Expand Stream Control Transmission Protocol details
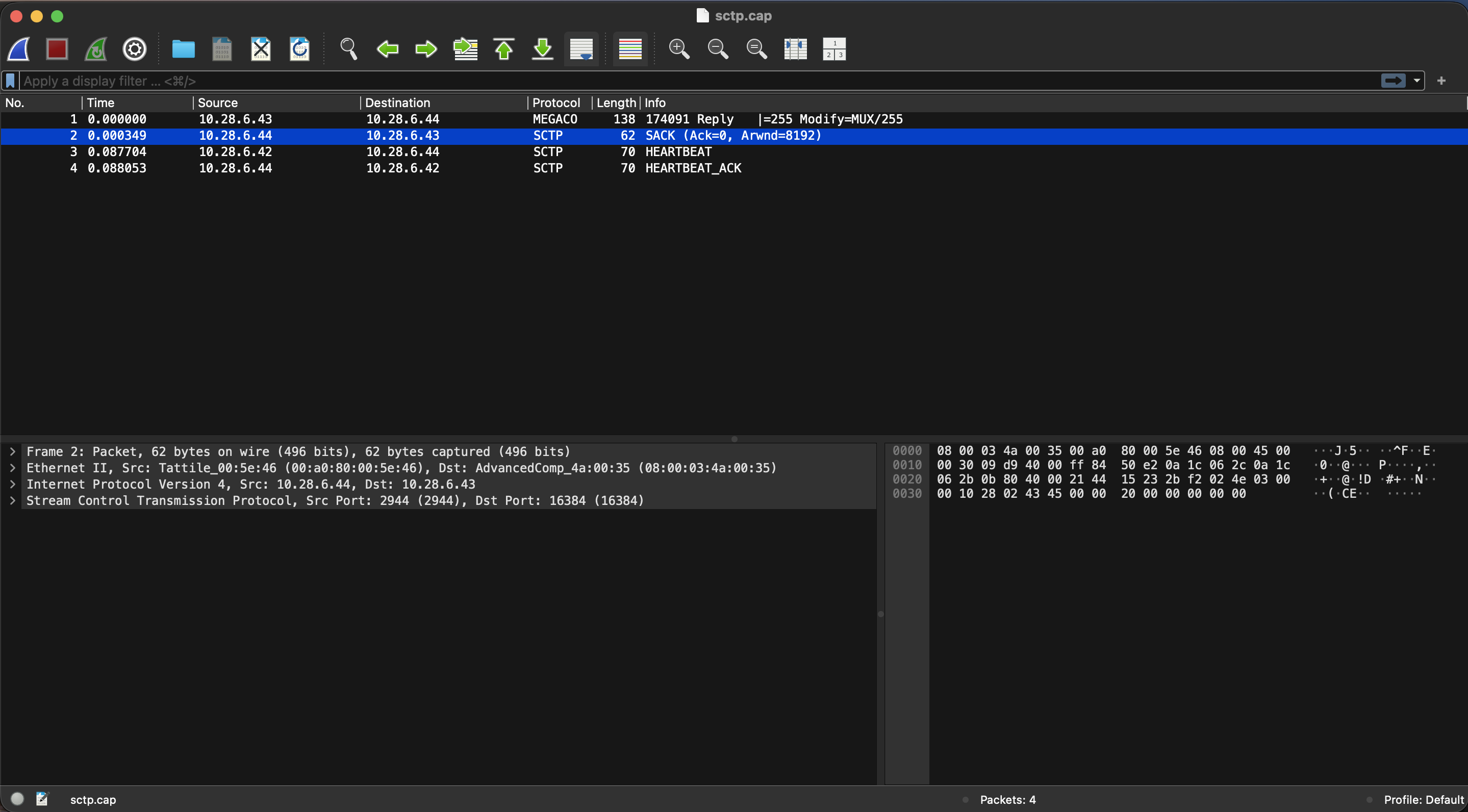This screenshot has height=812, width=1468. point(13,501)
